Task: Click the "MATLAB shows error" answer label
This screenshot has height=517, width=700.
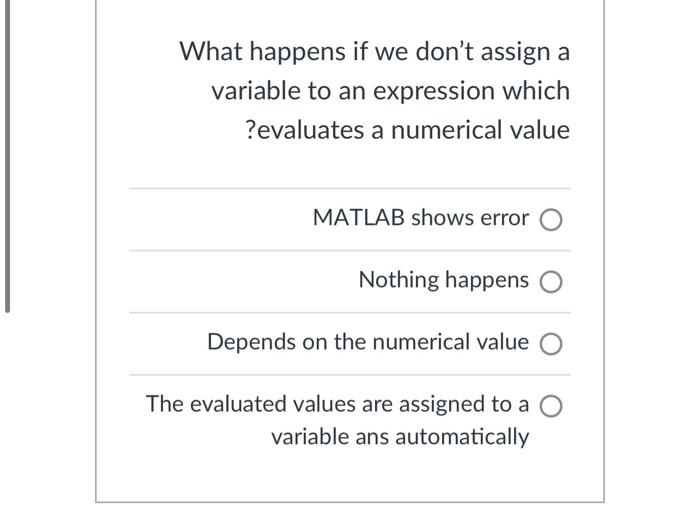Action: (421, 218)
